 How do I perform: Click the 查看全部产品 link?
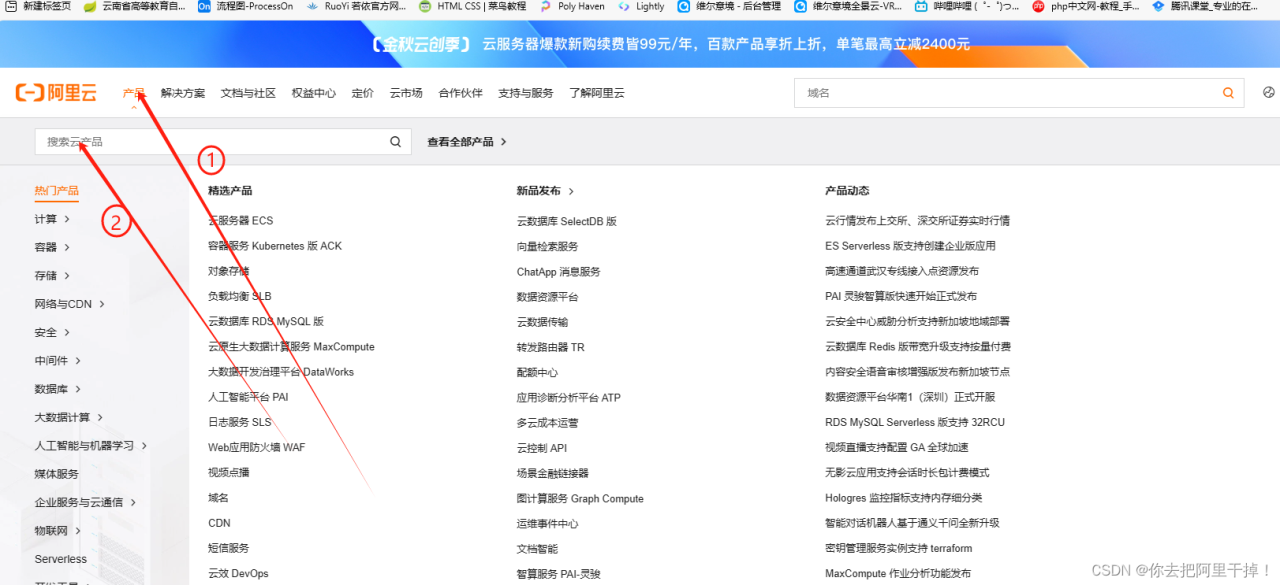466,142
